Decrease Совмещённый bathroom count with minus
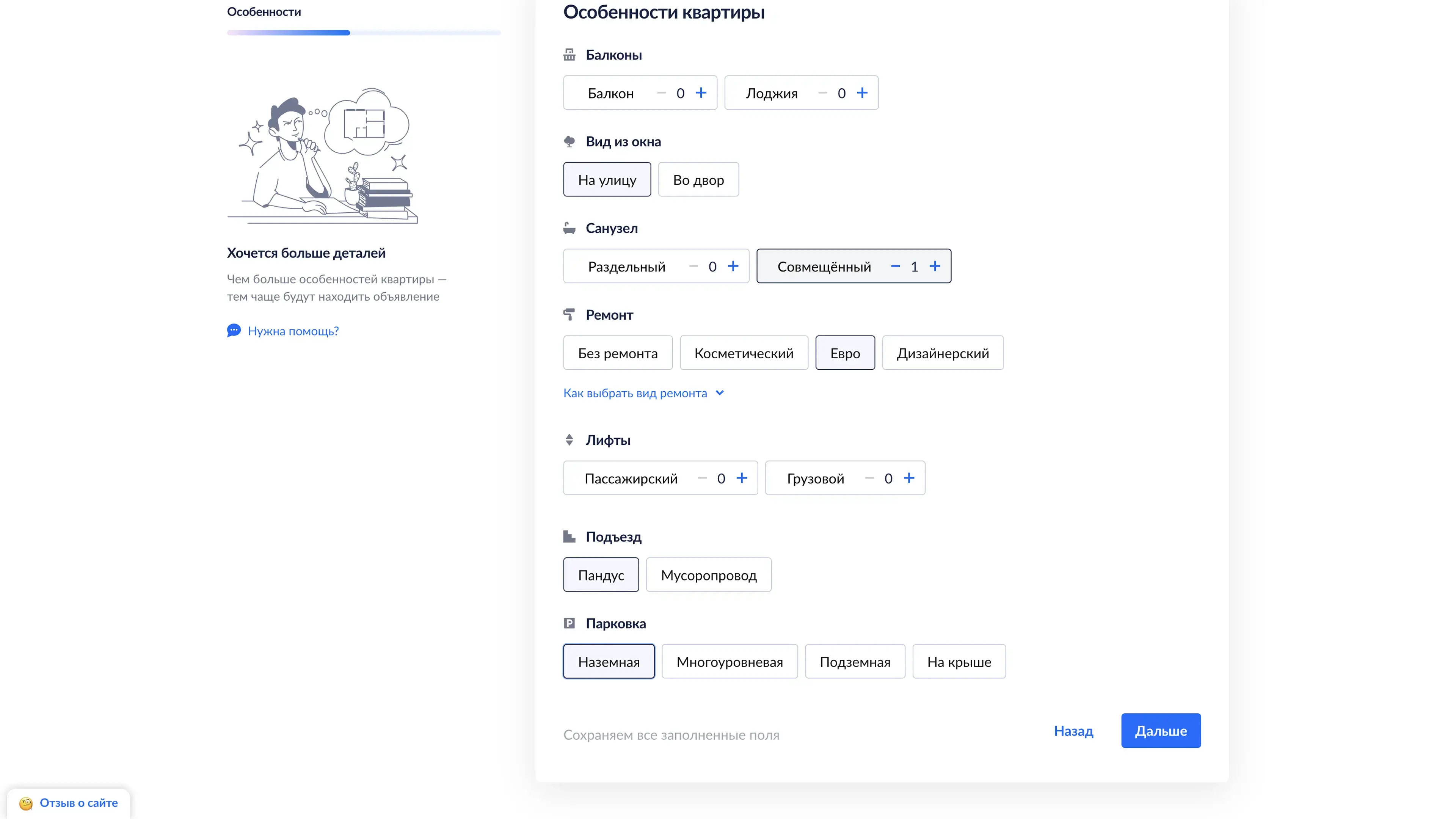 pyautogui.click(x=895, y=266)
